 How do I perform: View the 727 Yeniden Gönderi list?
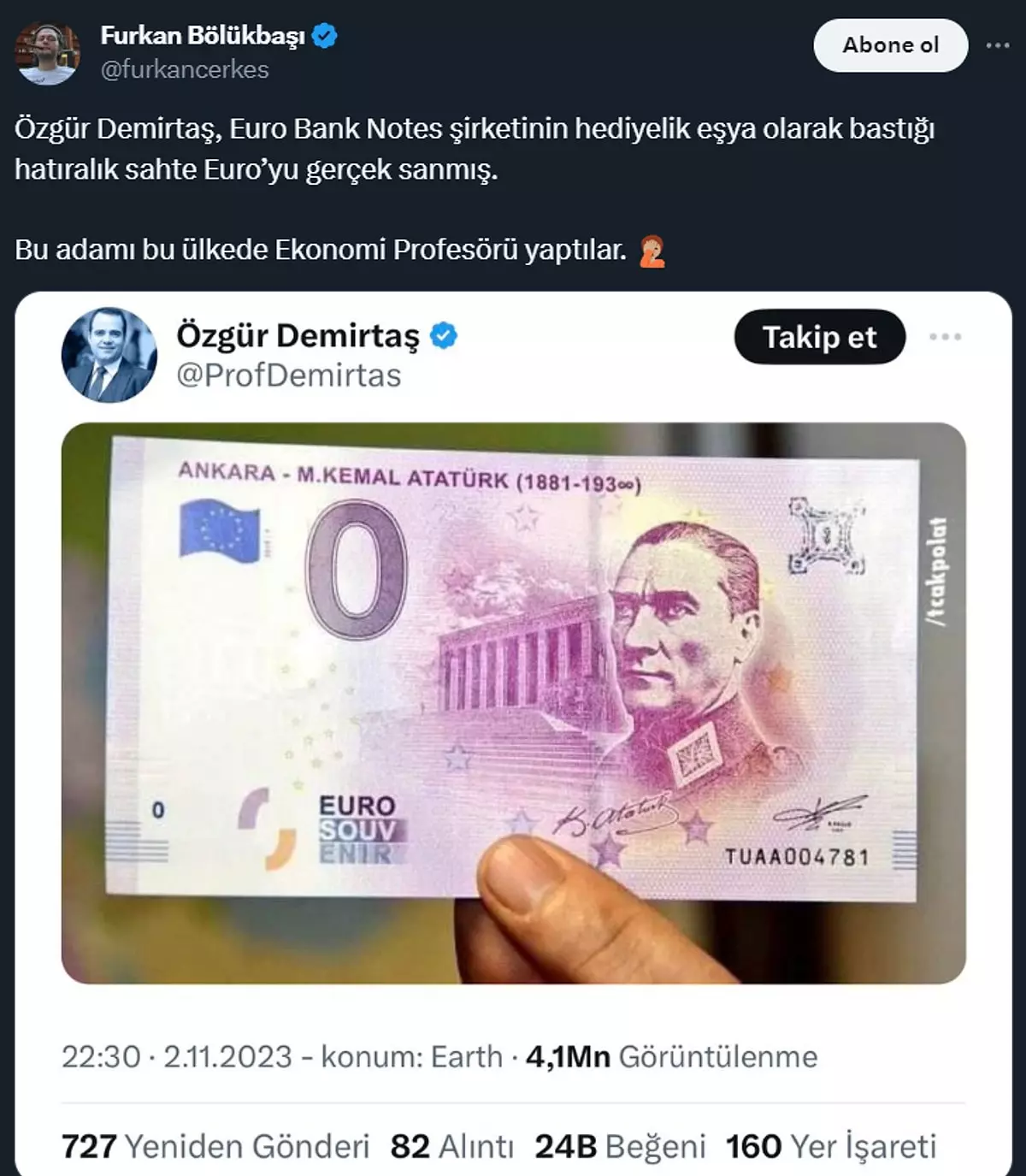[215, 1146]
